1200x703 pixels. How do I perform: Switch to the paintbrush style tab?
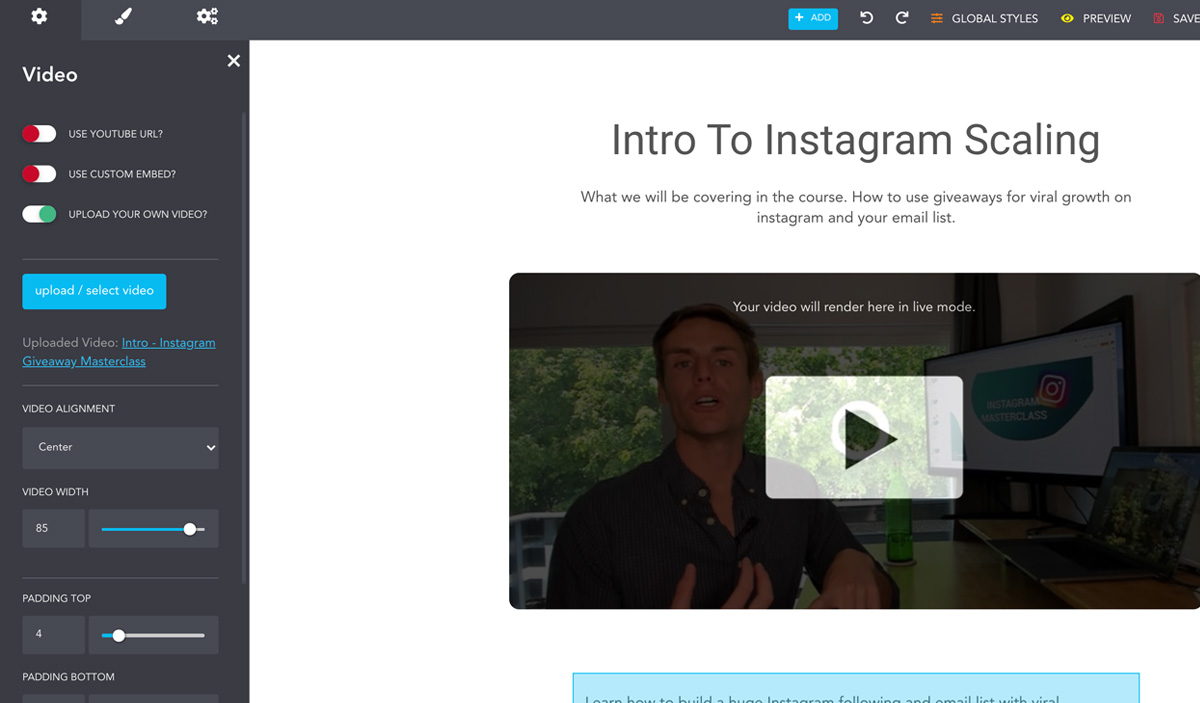123,17
